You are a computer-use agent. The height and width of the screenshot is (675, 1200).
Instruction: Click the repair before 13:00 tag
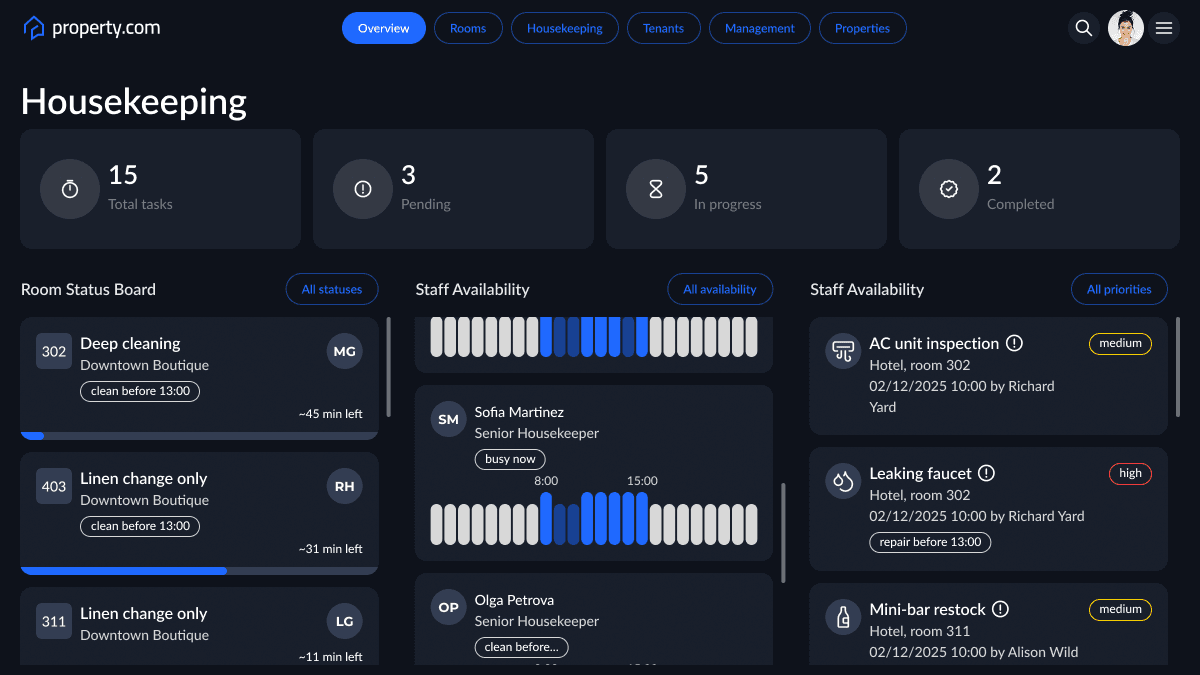tap(930, 542)
